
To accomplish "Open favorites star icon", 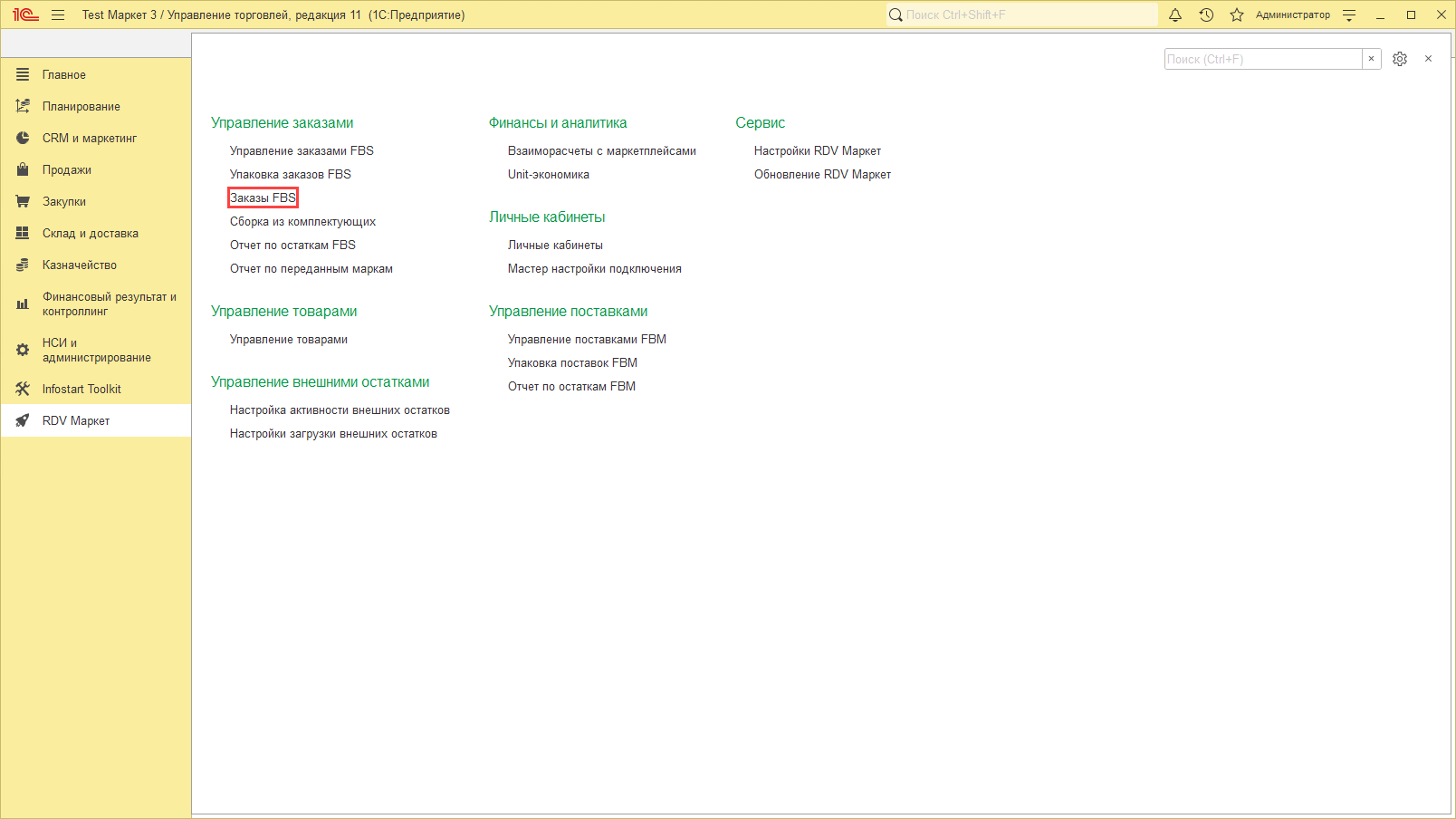I will (x=1237, y=14).
